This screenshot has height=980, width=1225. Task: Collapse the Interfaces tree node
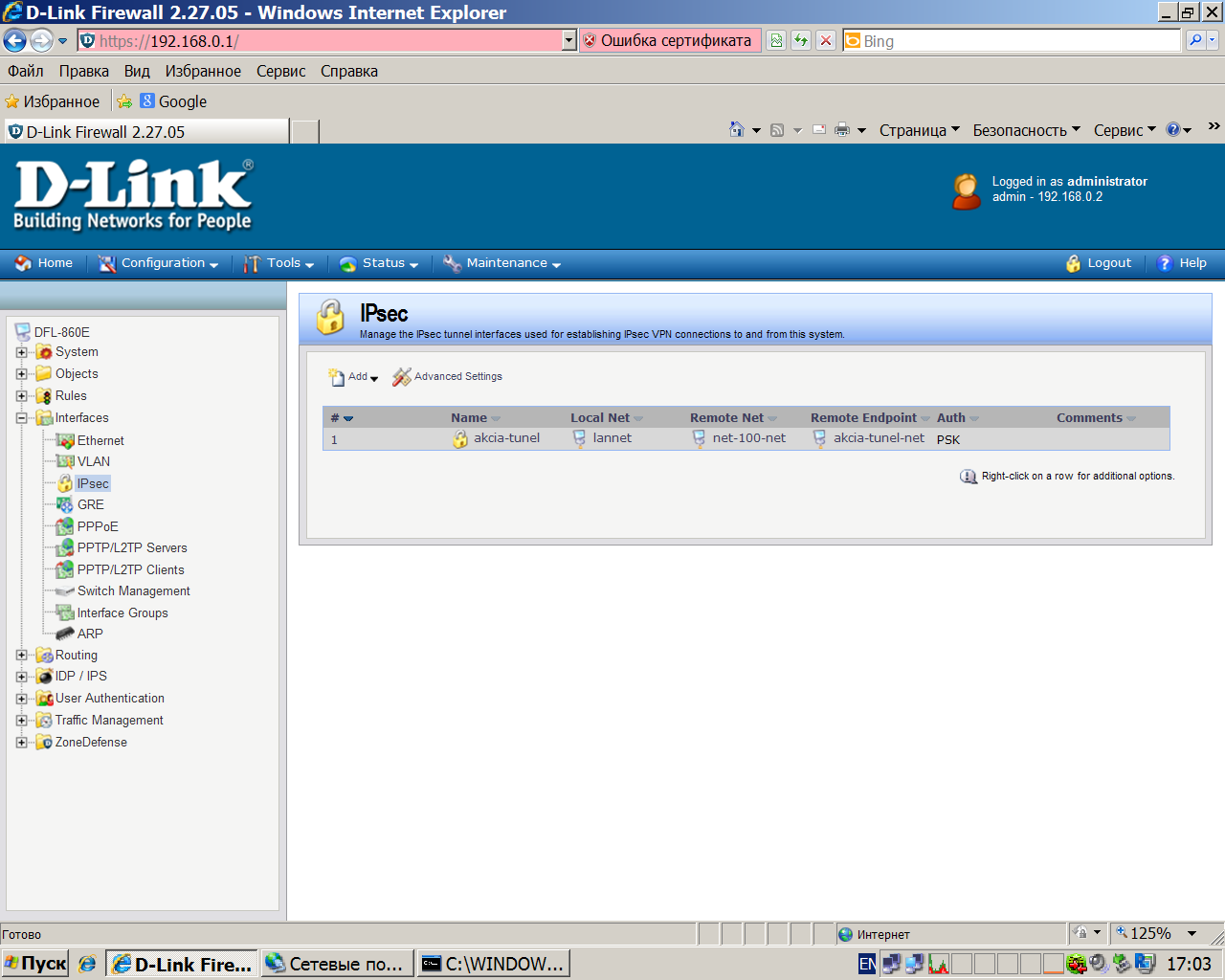pos(22,418)
